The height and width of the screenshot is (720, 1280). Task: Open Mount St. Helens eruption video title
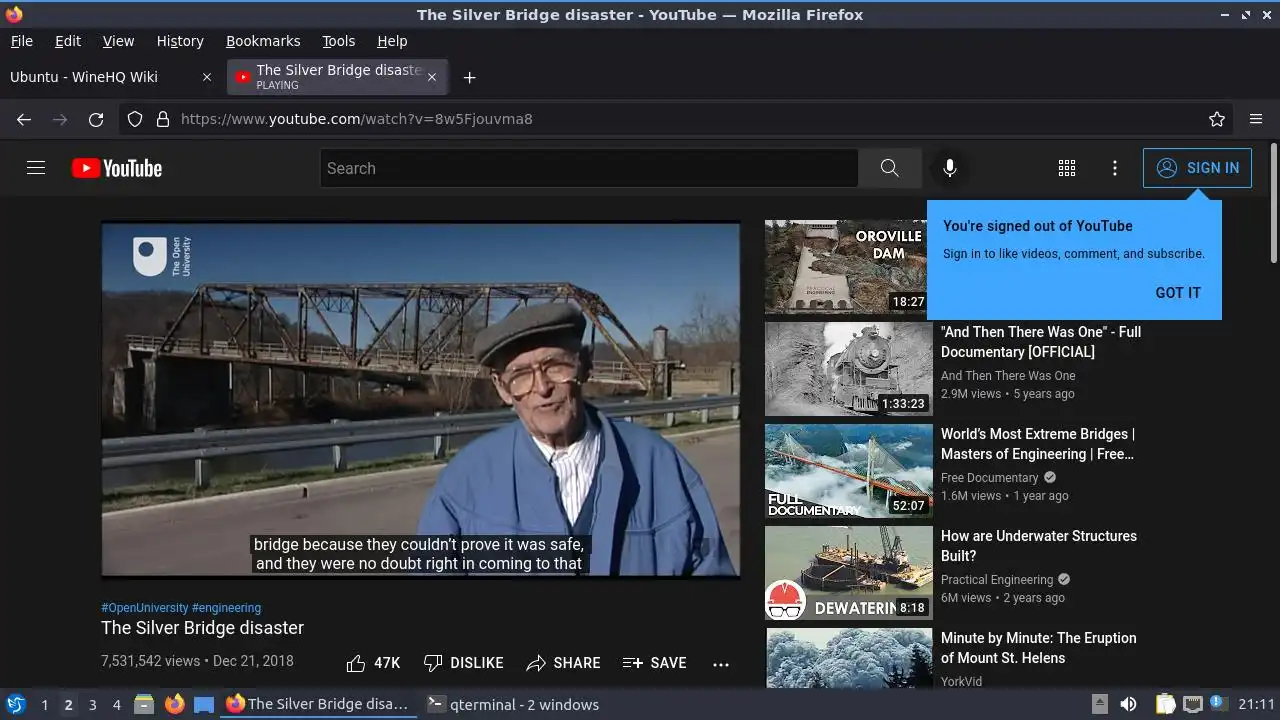click(1039, 648)
